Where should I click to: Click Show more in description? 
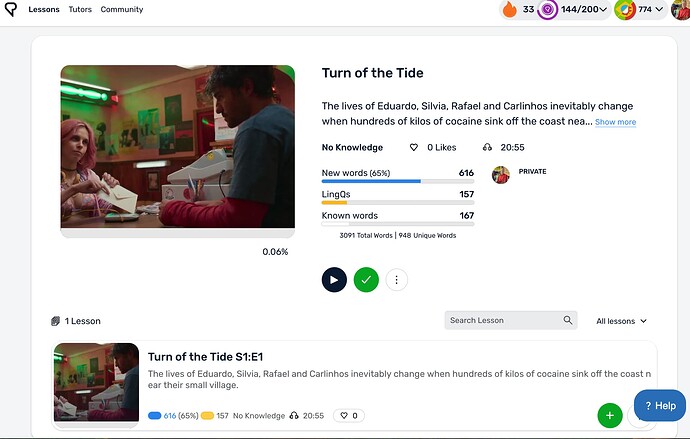[615, 122]
